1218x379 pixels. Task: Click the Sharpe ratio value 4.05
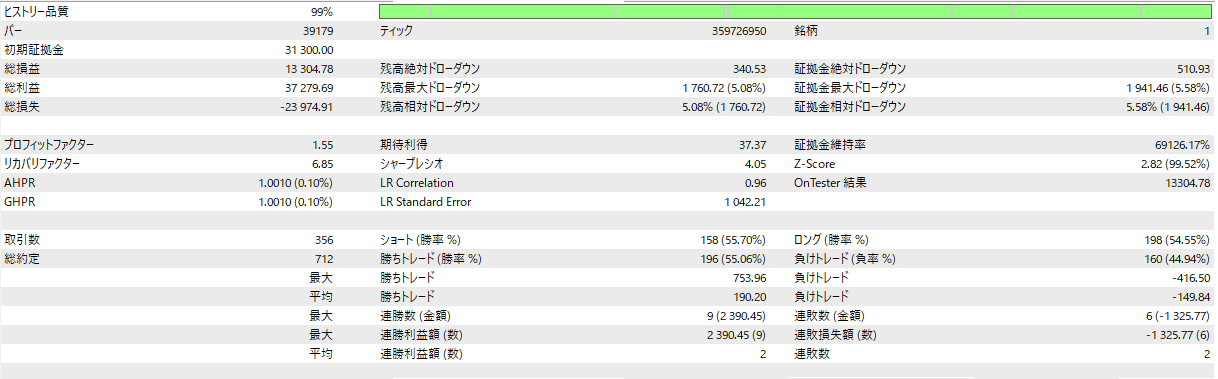coord(757,164)
